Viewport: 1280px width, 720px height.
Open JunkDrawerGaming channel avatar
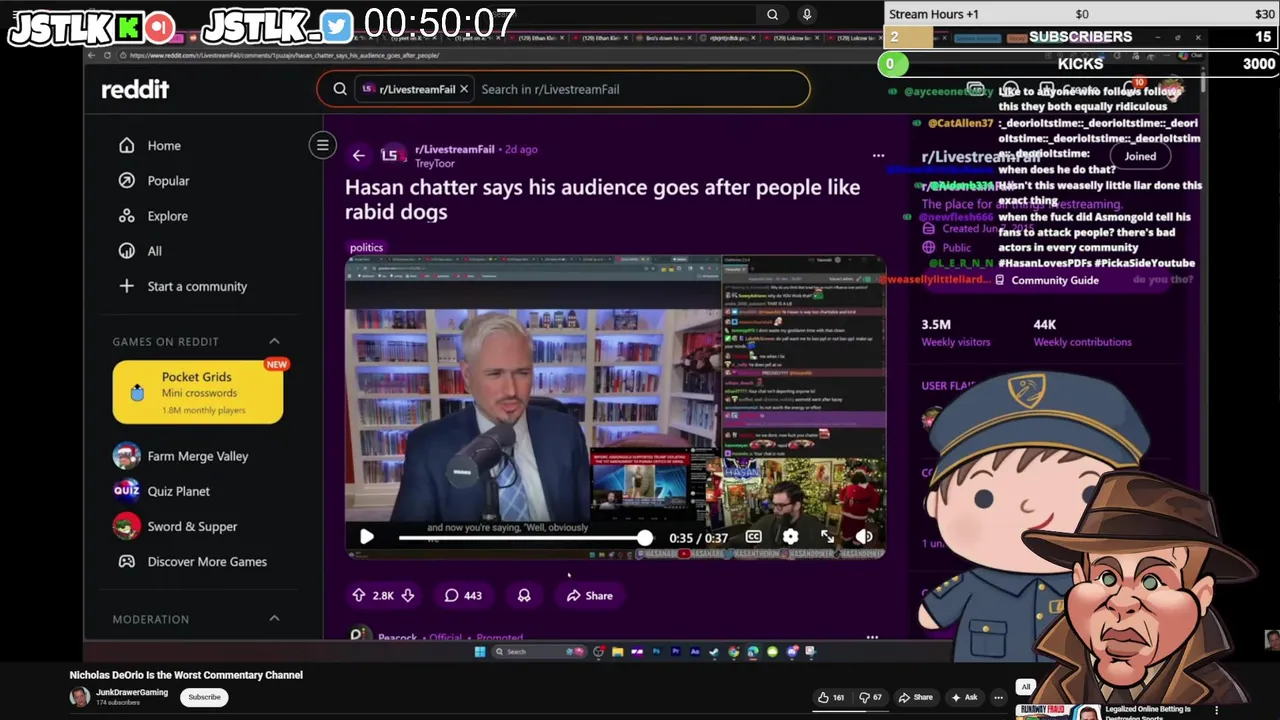pos(79,697)
